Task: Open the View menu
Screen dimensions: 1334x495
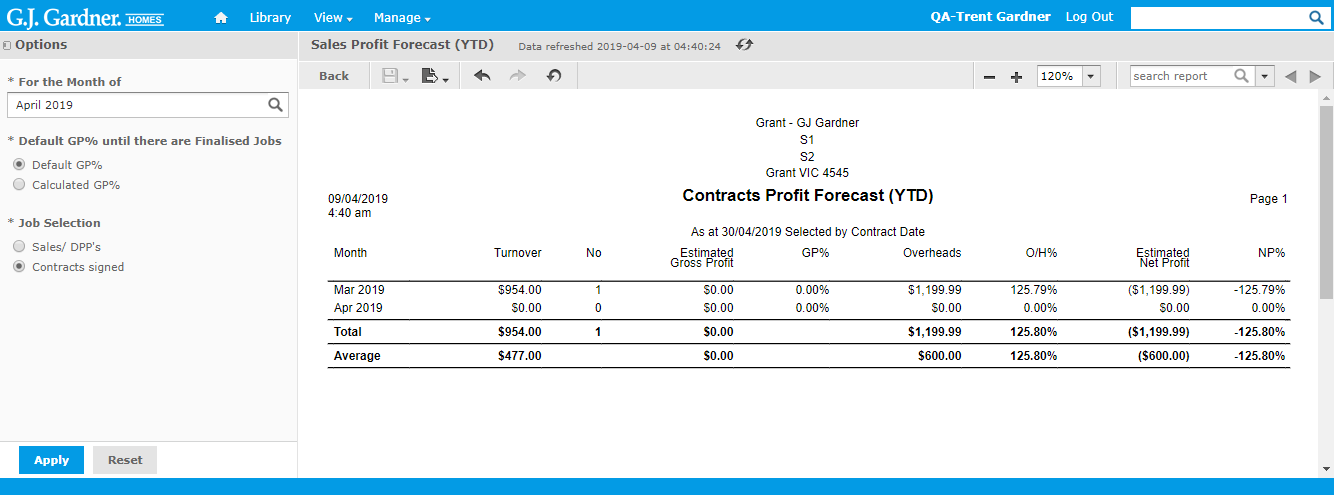Action: point(333,18)
